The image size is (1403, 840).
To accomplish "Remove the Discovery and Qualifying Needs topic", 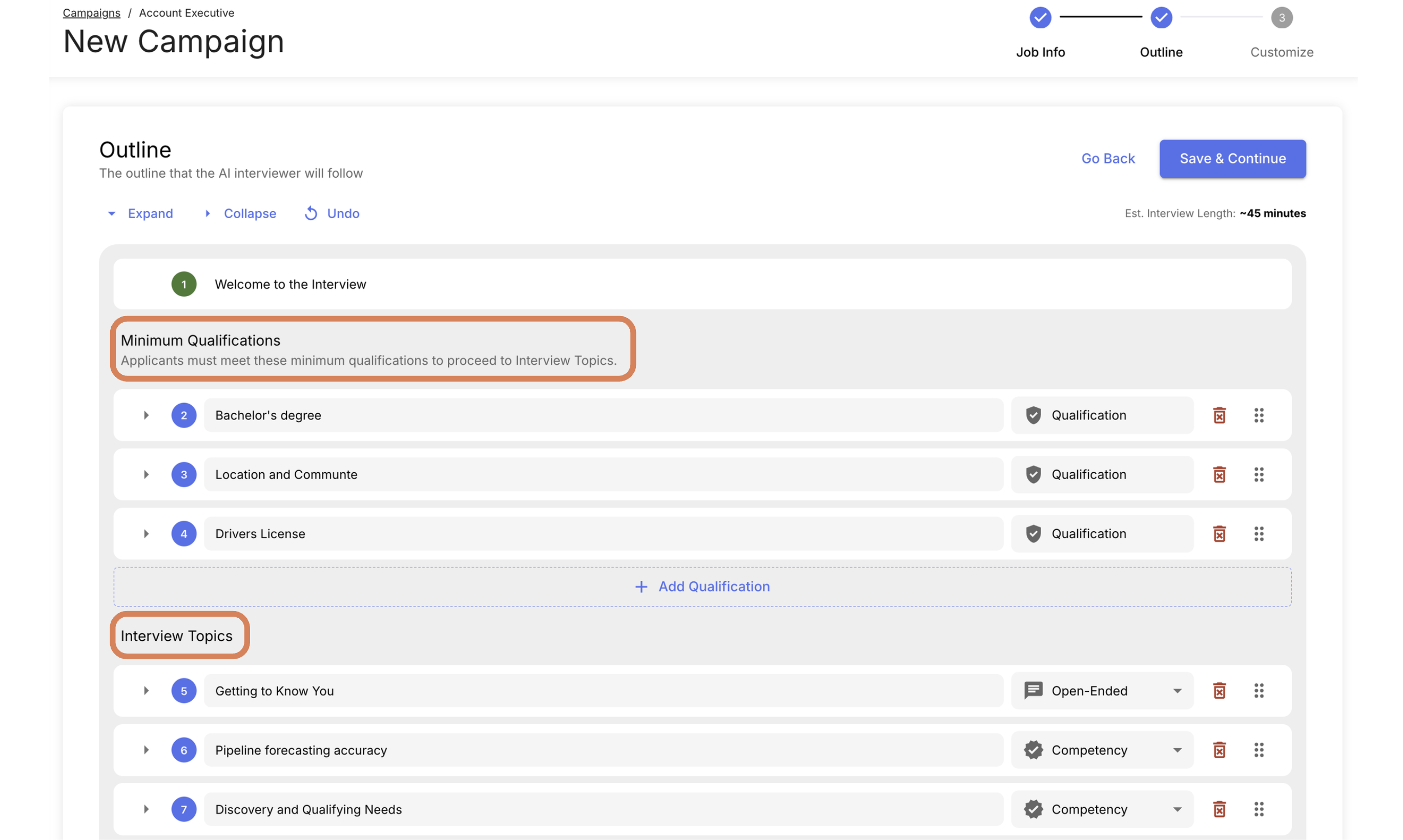I will (1219, 809).
